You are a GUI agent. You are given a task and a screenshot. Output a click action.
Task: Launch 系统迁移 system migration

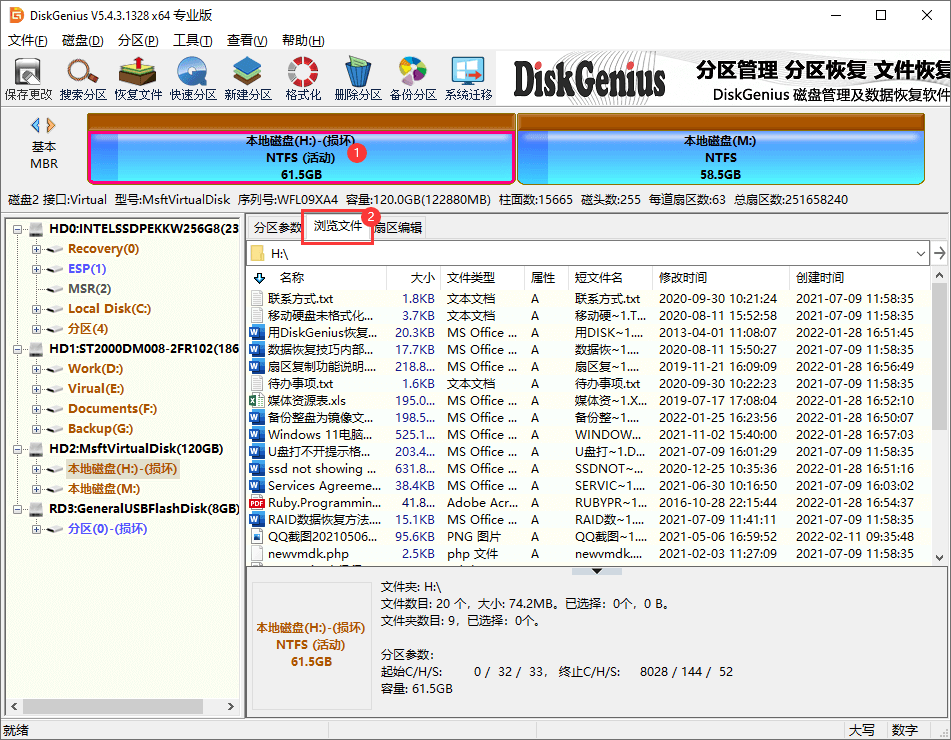[x=468, y=78]
